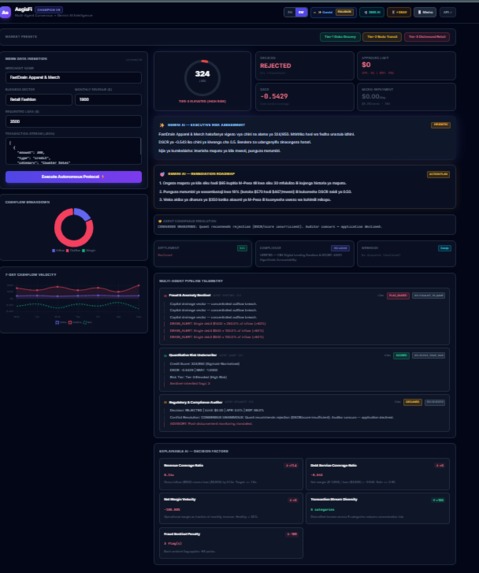Toggle green series legend in 7-day velocity chart
This screenshot has width=479, height=573.
coord(87,322)
